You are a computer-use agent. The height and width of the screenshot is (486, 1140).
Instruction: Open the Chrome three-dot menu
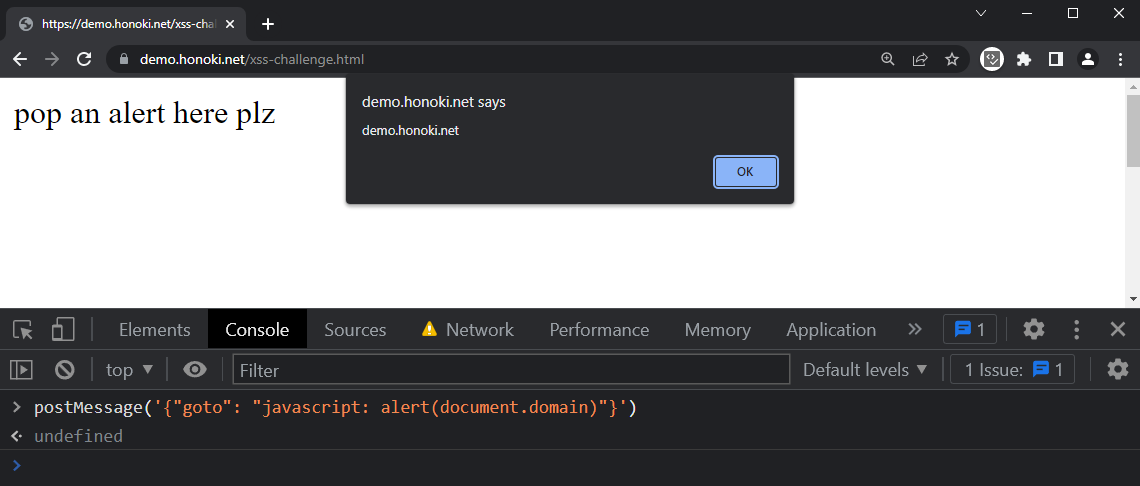point(1120,60)
